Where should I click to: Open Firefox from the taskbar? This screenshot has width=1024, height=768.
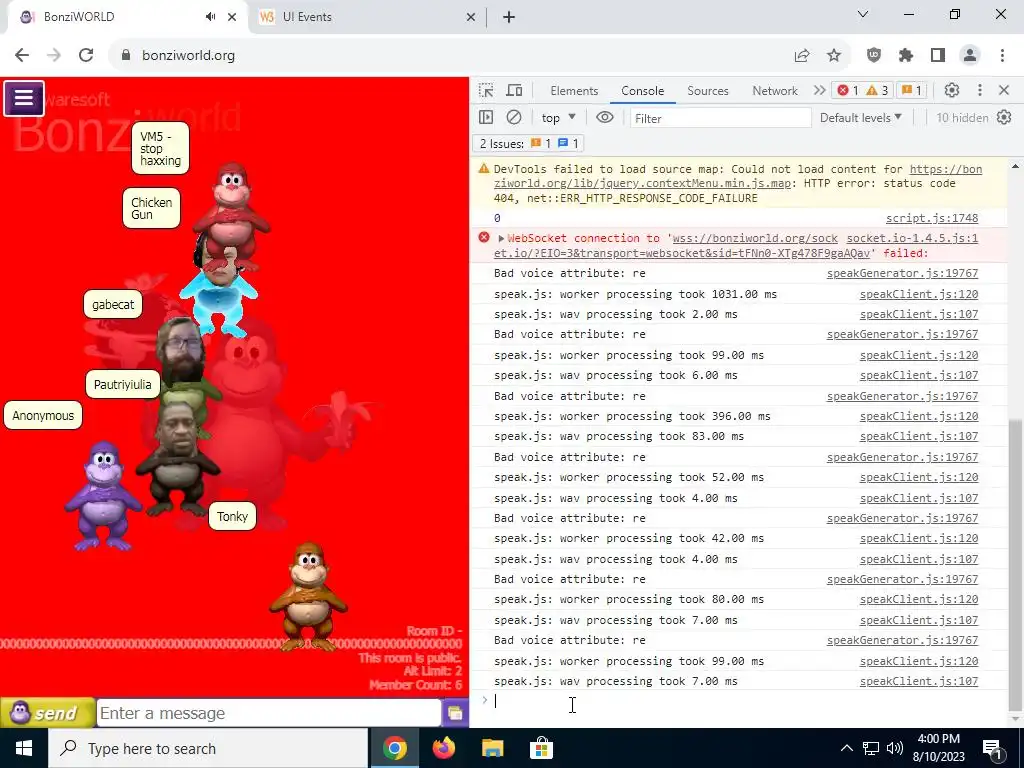pos(444,748)
